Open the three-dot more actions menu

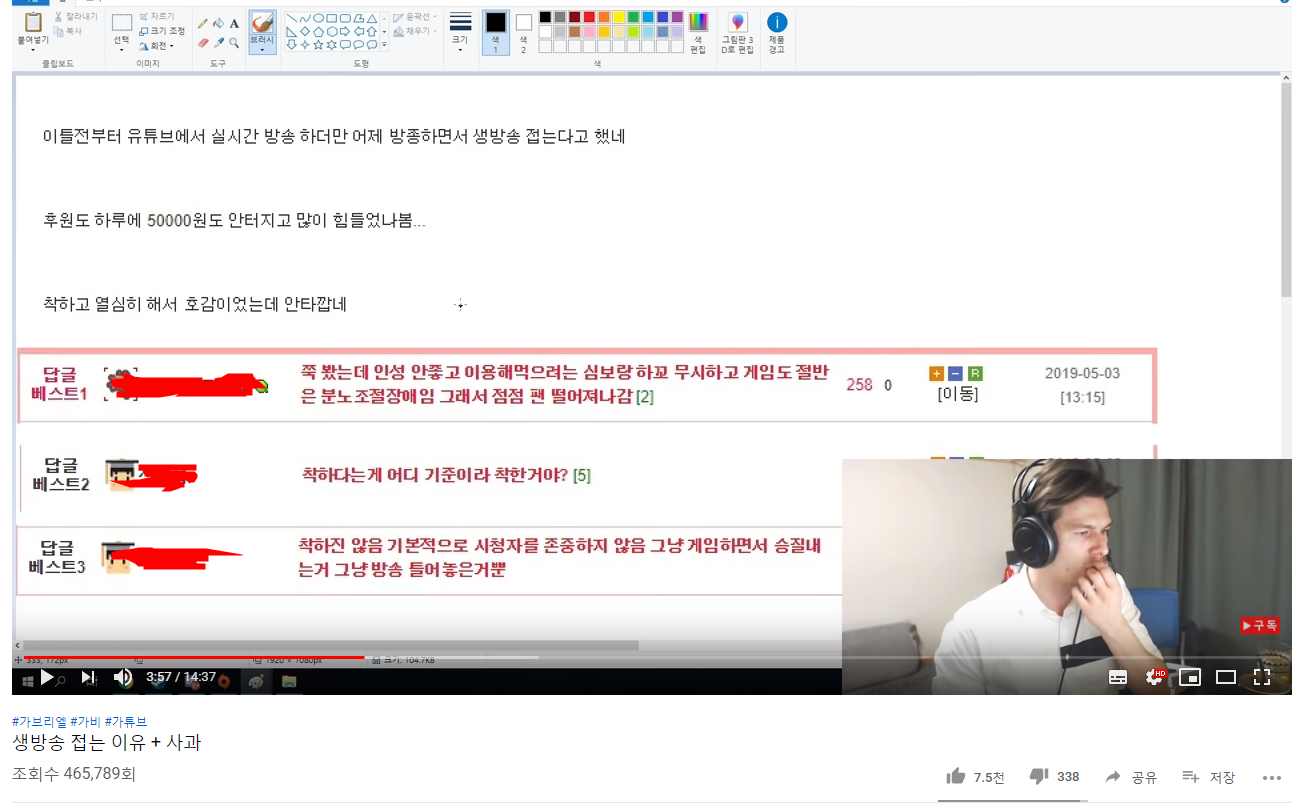[x=1271, y=777]
